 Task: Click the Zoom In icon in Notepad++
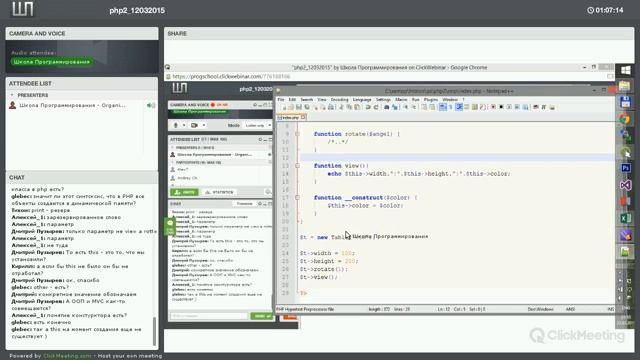[x=405, y=107]
